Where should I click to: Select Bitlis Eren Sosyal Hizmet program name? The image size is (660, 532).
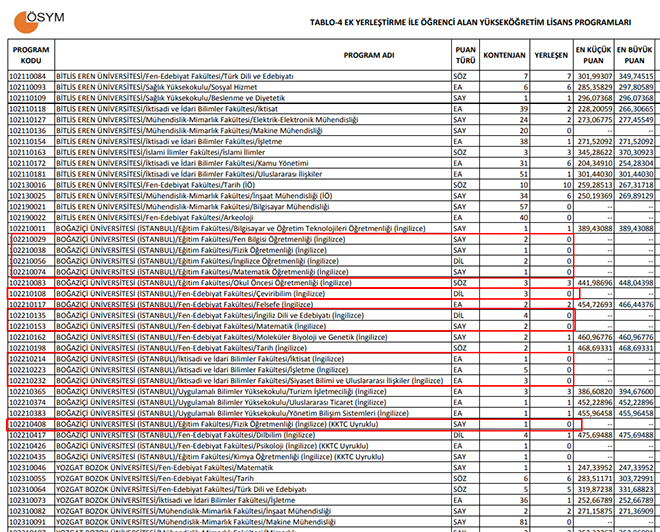pyautogui.click(x=157, y=87)
